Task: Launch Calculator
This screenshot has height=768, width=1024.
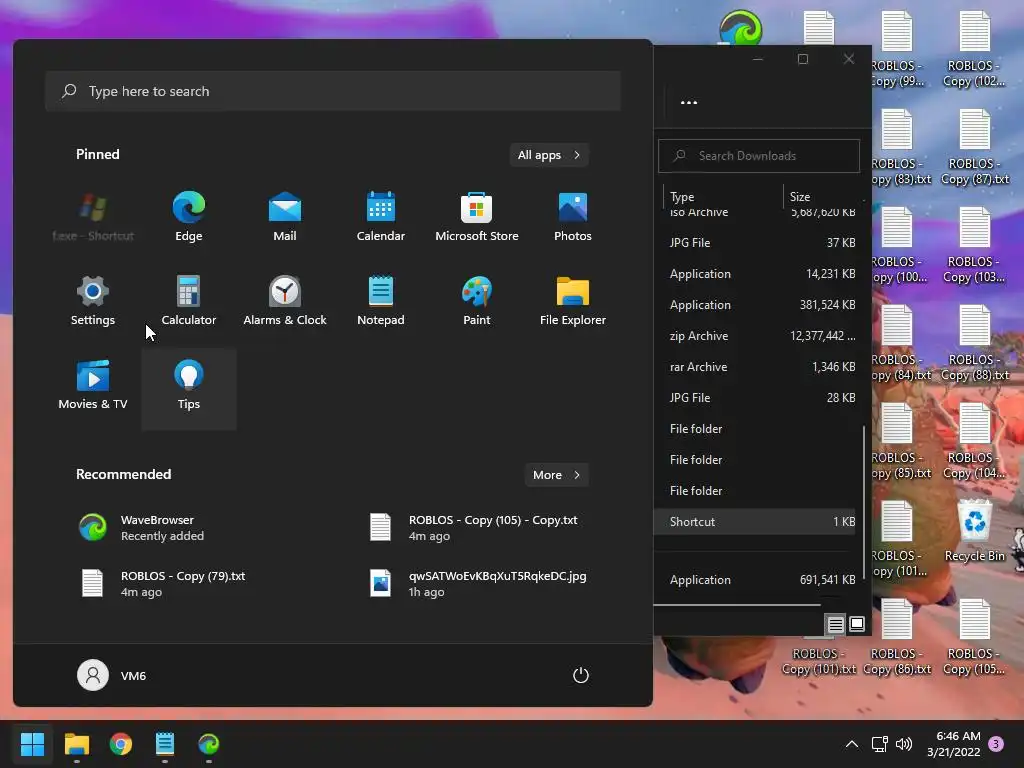Action: pos(189,300)
